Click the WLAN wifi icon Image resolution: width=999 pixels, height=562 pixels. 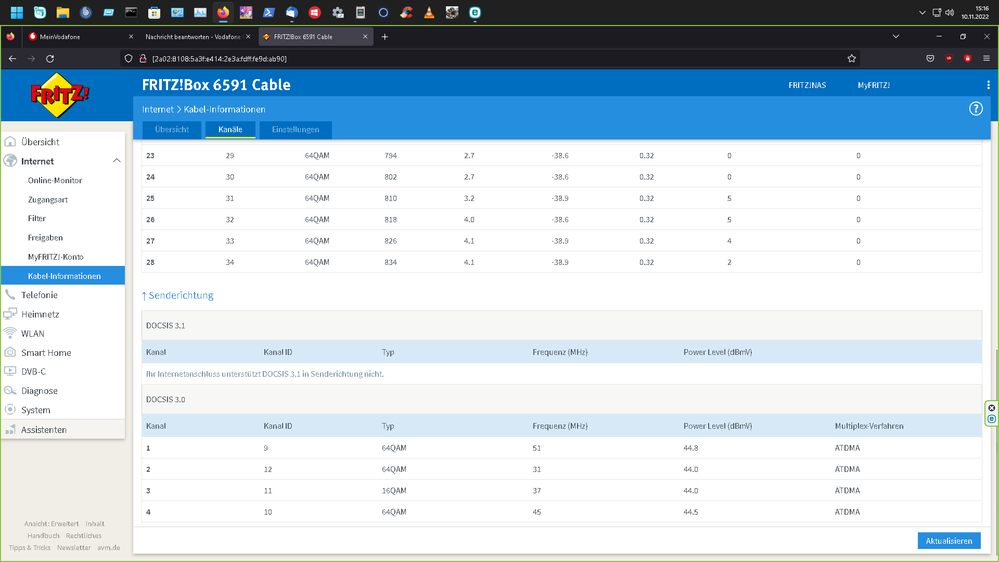click(10, 333)
